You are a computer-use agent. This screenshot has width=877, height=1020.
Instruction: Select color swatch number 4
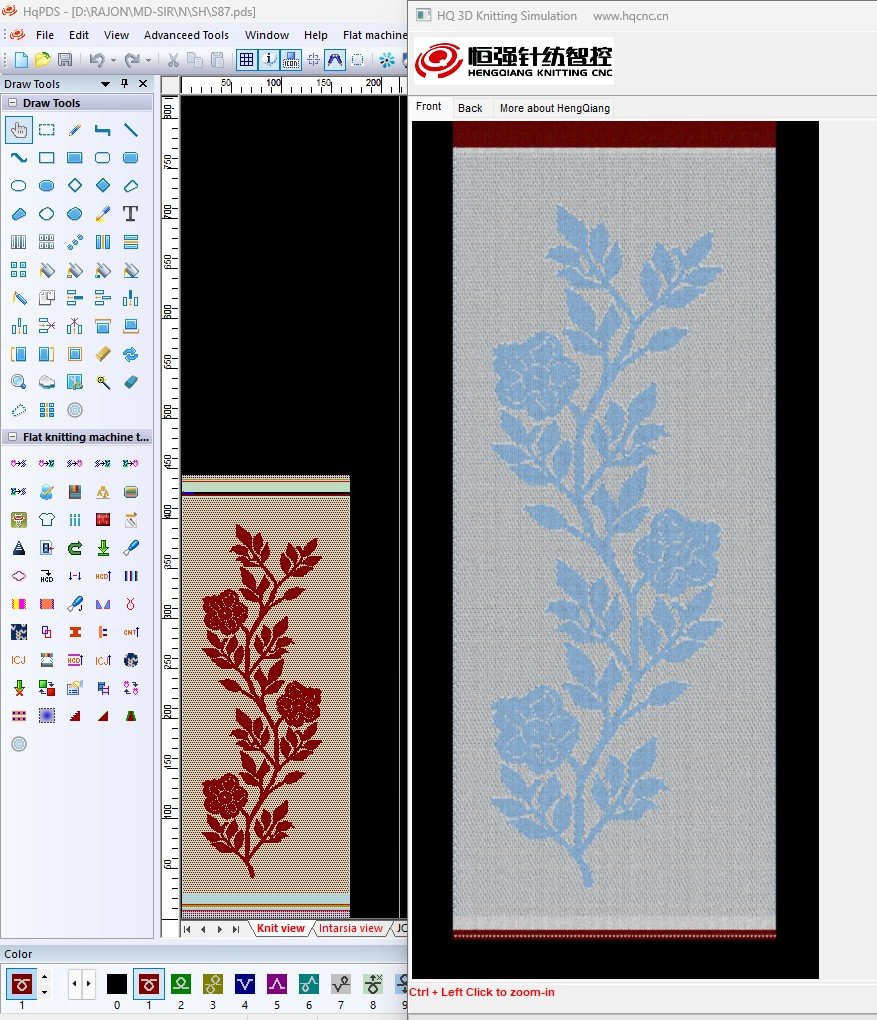point(245,984)
